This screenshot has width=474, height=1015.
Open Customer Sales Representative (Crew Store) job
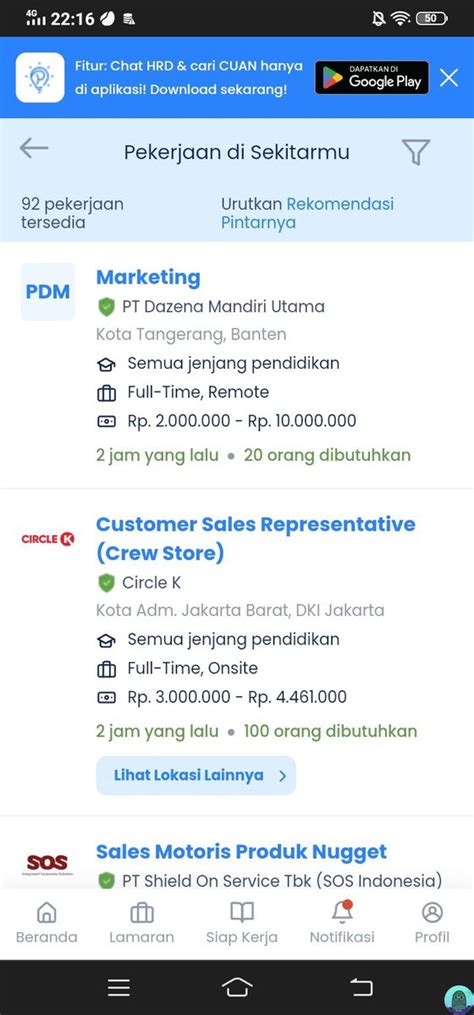click(256, 539)
